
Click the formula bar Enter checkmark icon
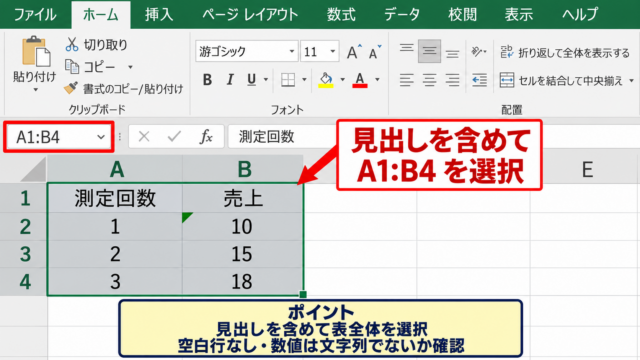point(174,136)
